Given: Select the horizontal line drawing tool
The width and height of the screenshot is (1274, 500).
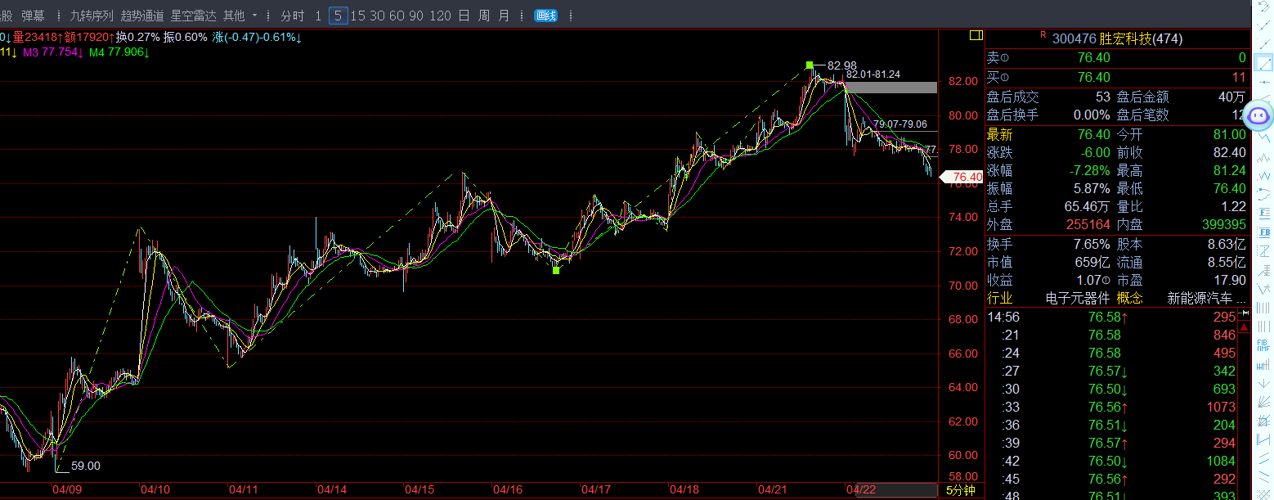Looking at the screenshot, I should click(1264, 84).
